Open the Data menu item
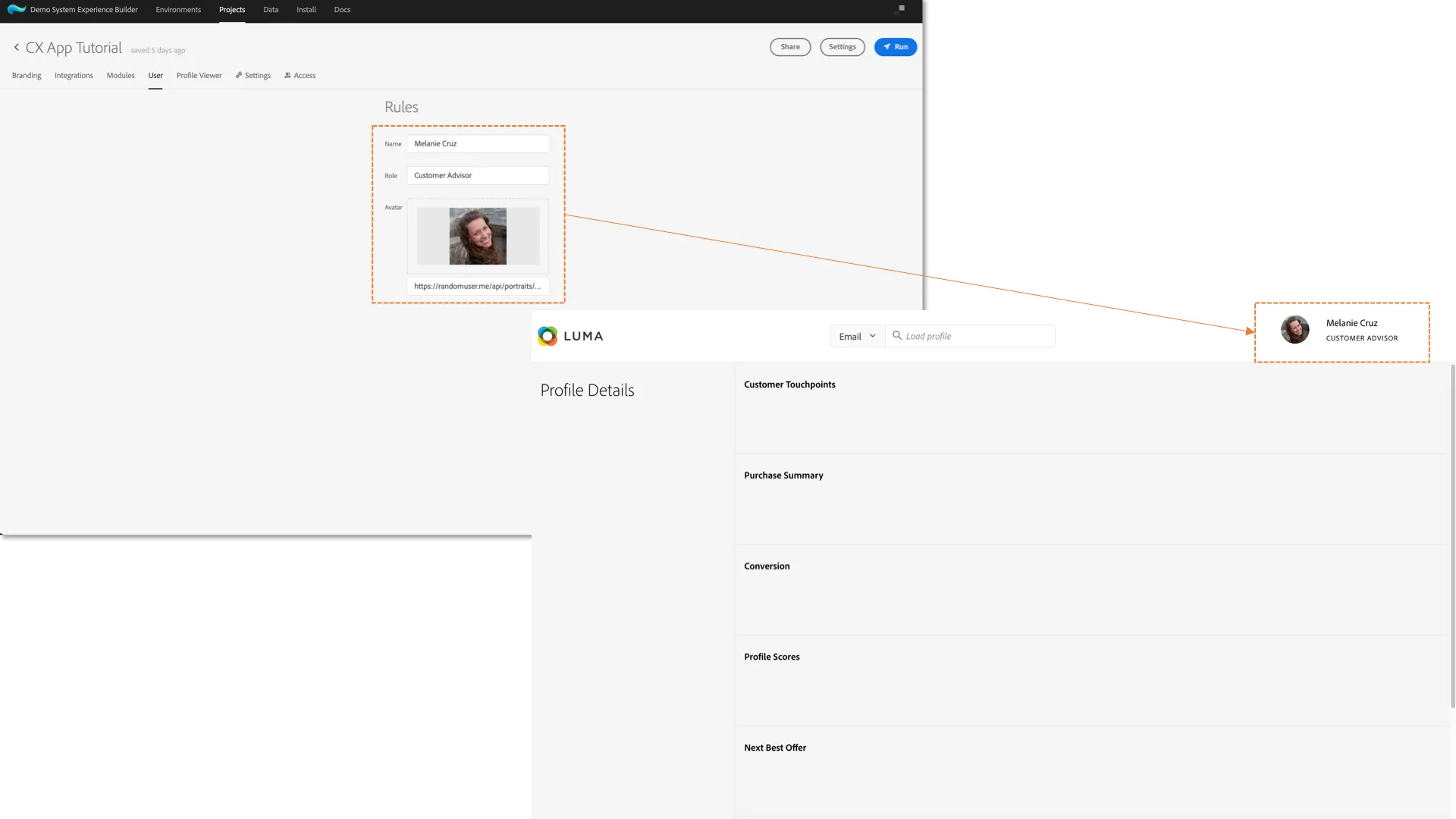This screenshot has height=819, width=1456. coord(271,10)
